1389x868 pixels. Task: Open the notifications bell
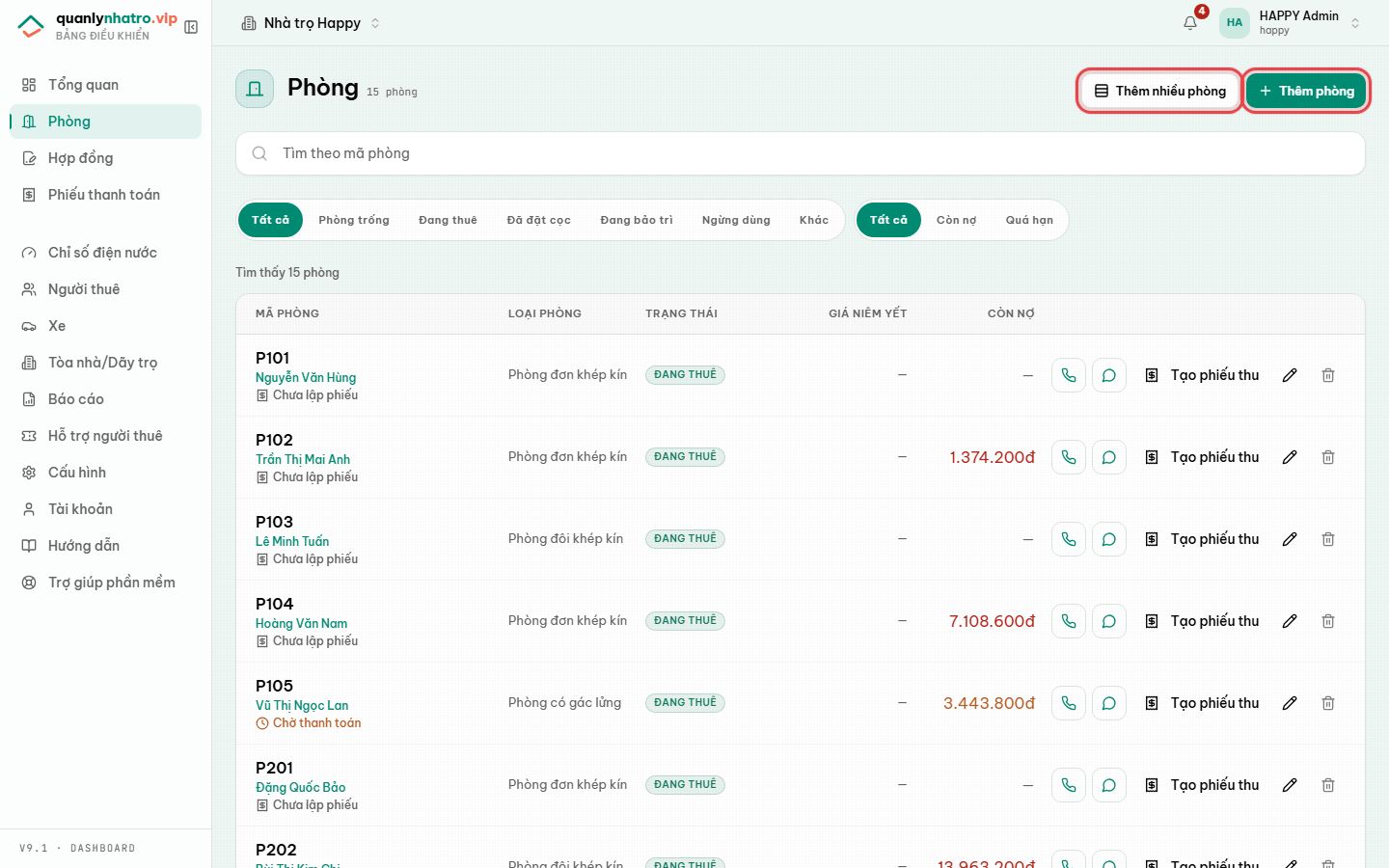(x=1190, y=23)
